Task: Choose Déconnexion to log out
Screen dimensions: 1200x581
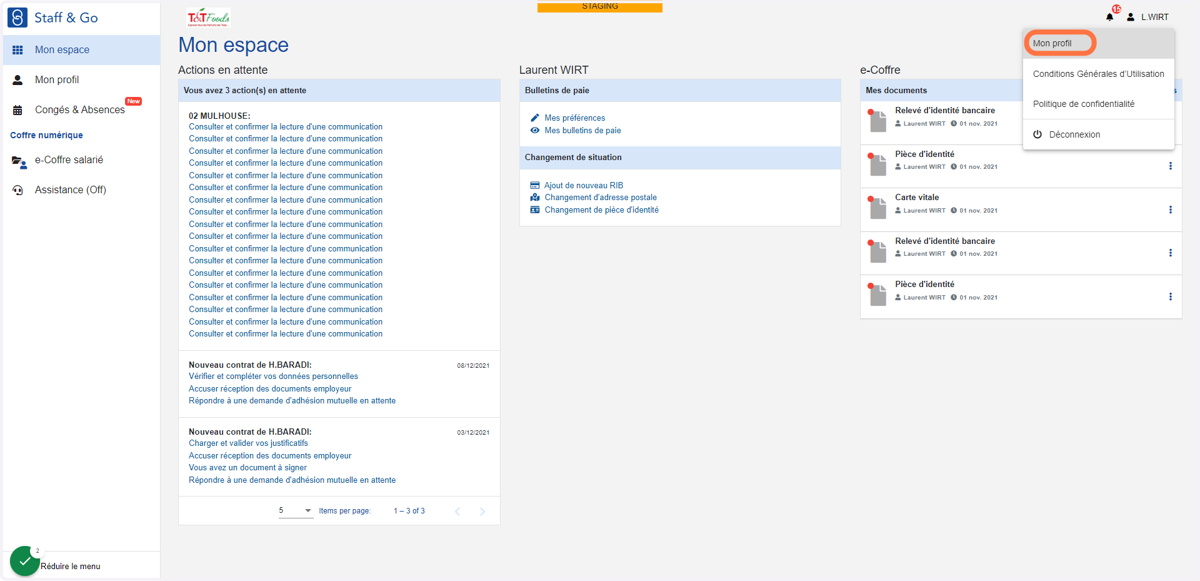Action: point(1098,134)
